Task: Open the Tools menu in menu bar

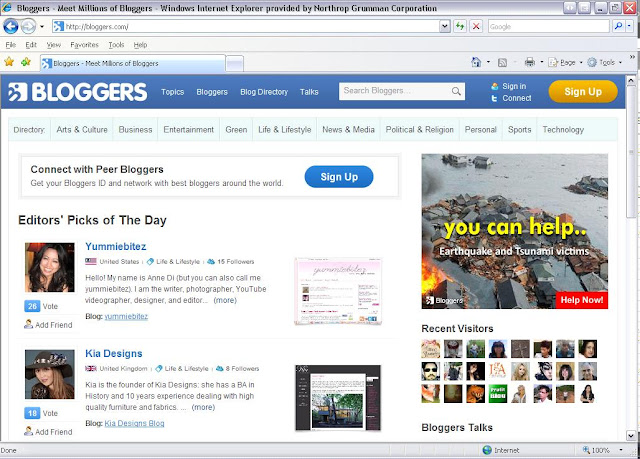Action: click(116, 45)
